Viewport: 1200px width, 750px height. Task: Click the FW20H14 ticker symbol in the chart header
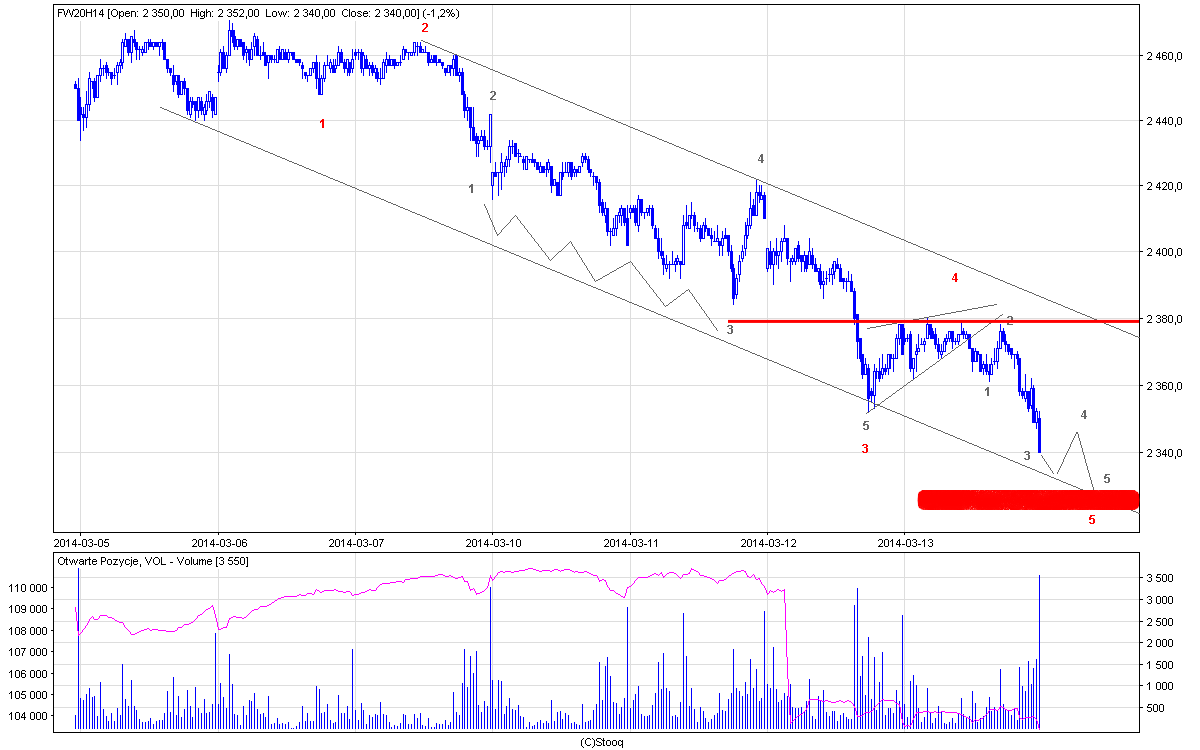click(x=80, y=12)
